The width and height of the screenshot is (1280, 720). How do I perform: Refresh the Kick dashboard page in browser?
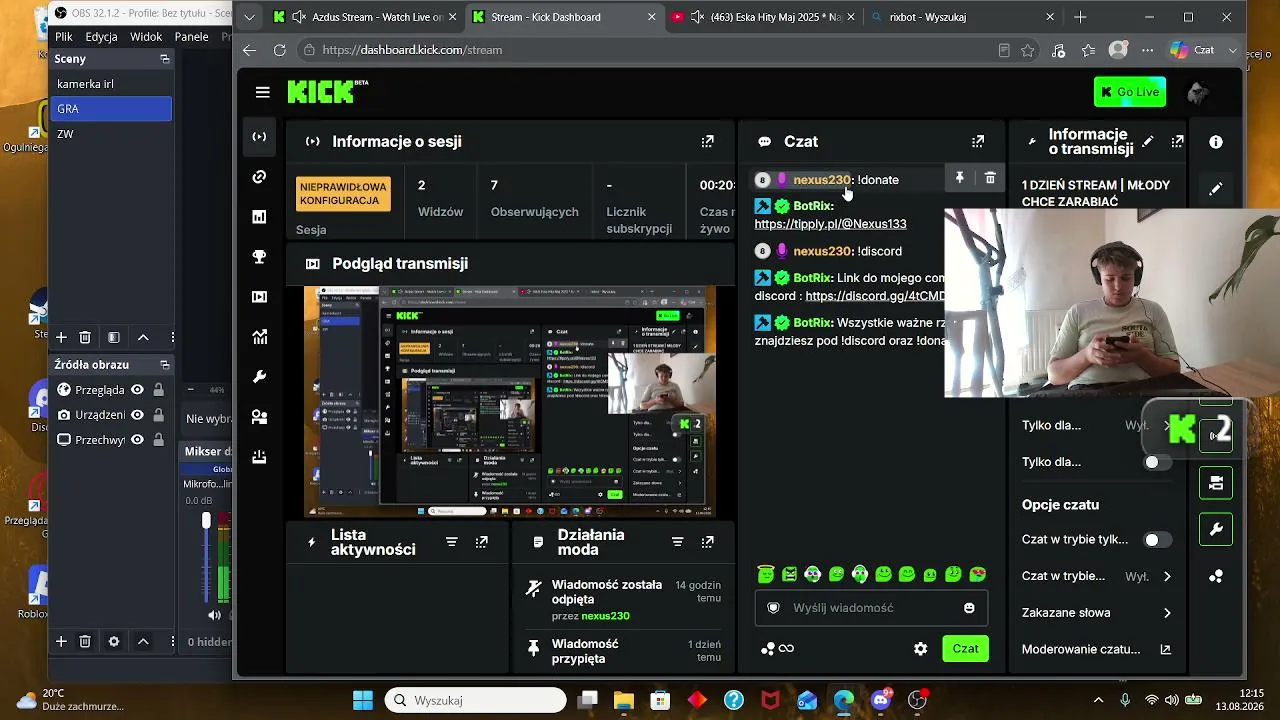click(279, 50)
